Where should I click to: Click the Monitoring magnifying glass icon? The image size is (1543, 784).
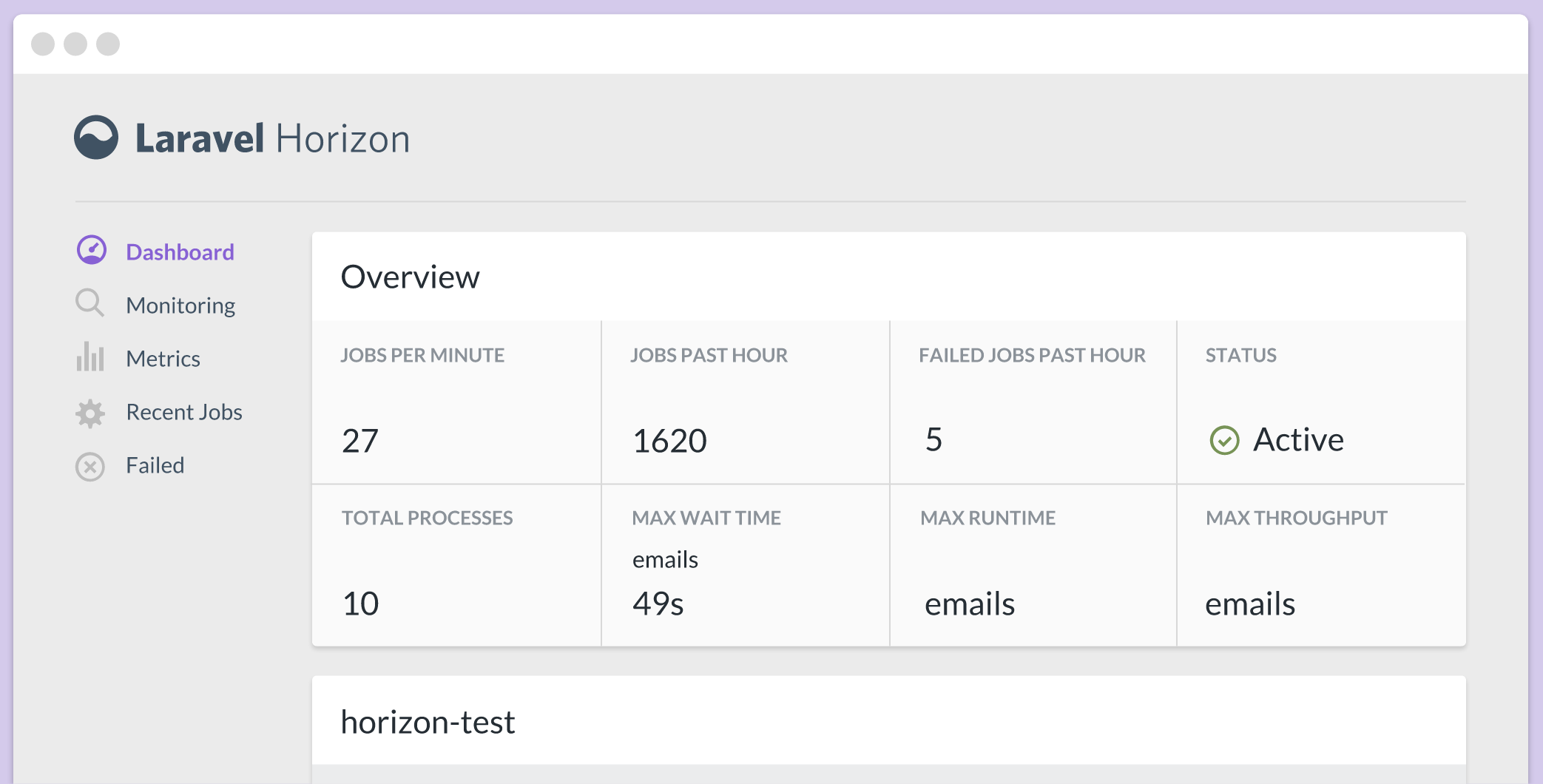pyautogui.click(x=90, y=304)
